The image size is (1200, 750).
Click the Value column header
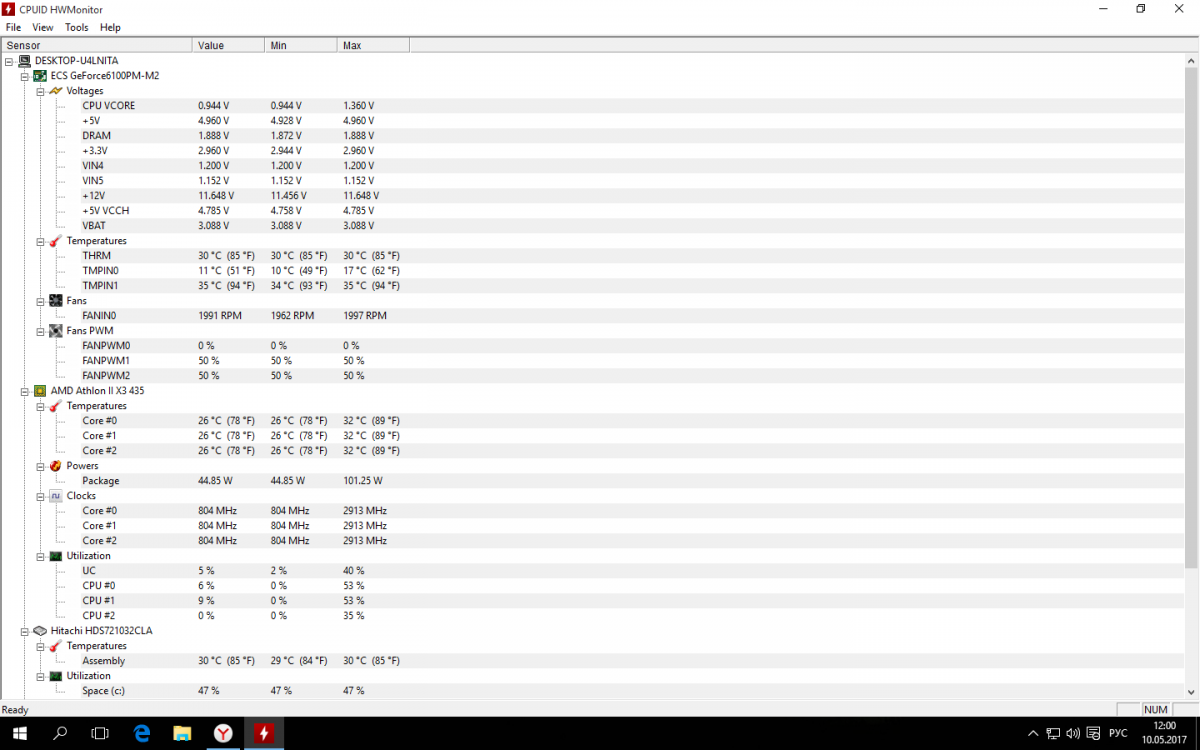[229, 45]
